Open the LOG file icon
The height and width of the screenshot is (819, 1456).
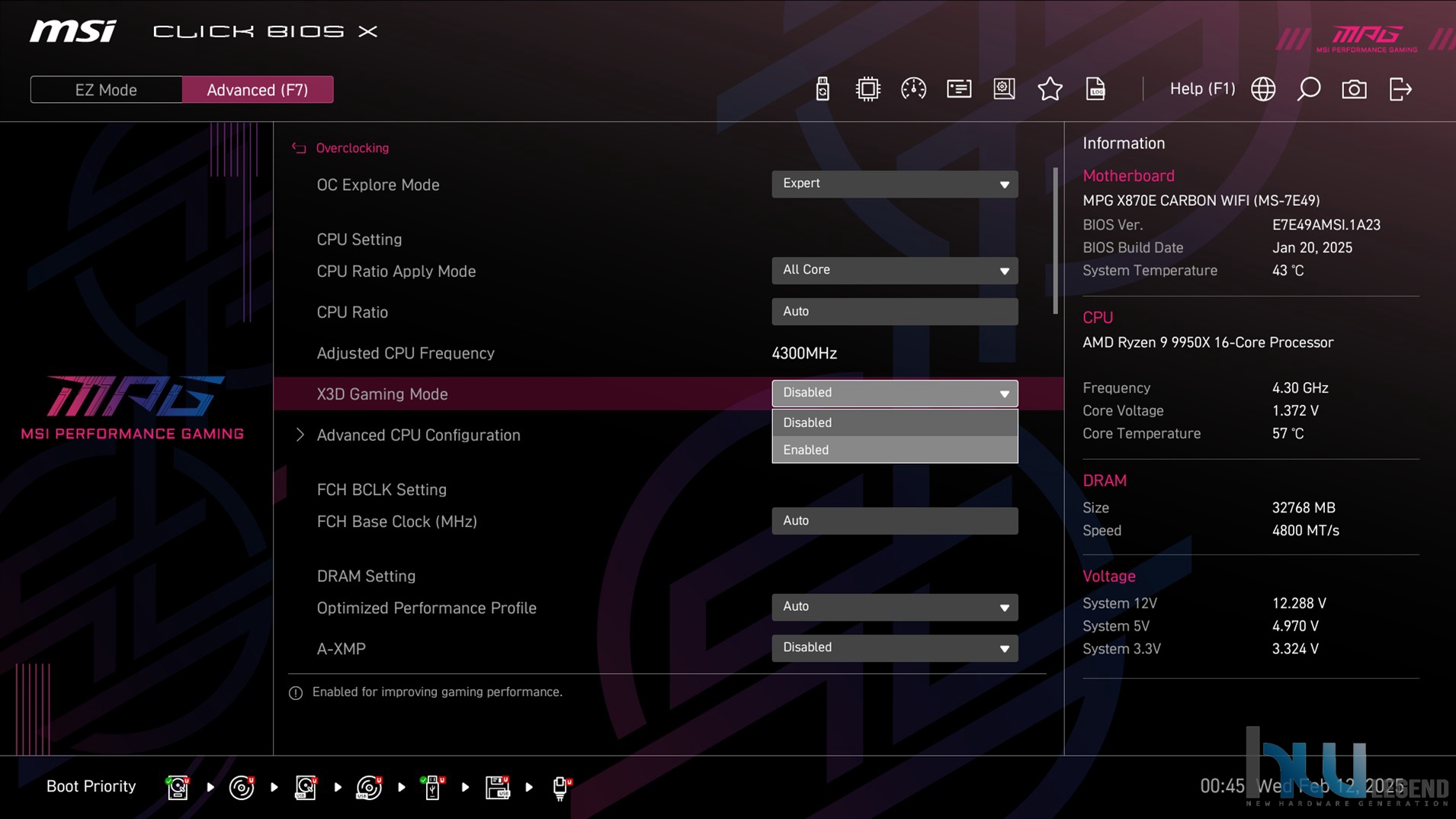tap(1095, 89)
